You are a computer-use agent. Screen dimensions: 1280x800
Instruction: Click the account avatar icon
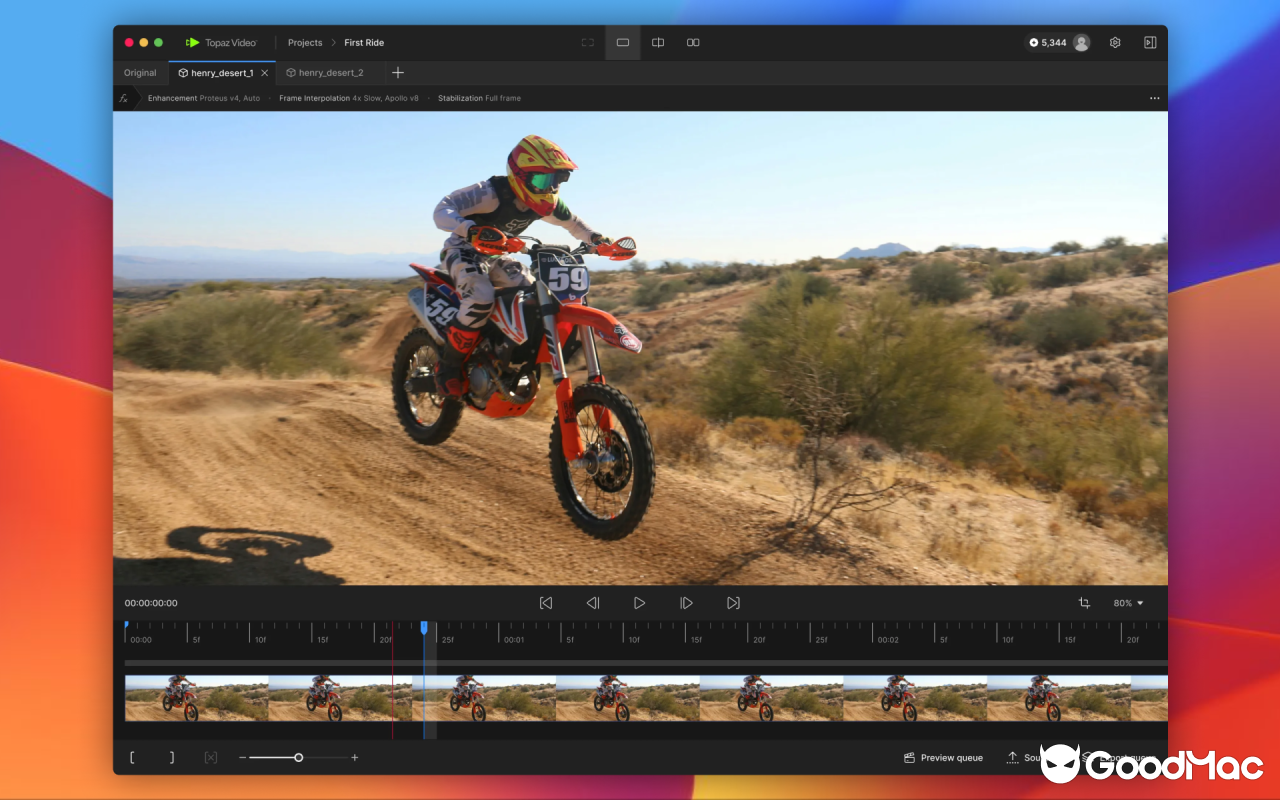[1081, 42]
